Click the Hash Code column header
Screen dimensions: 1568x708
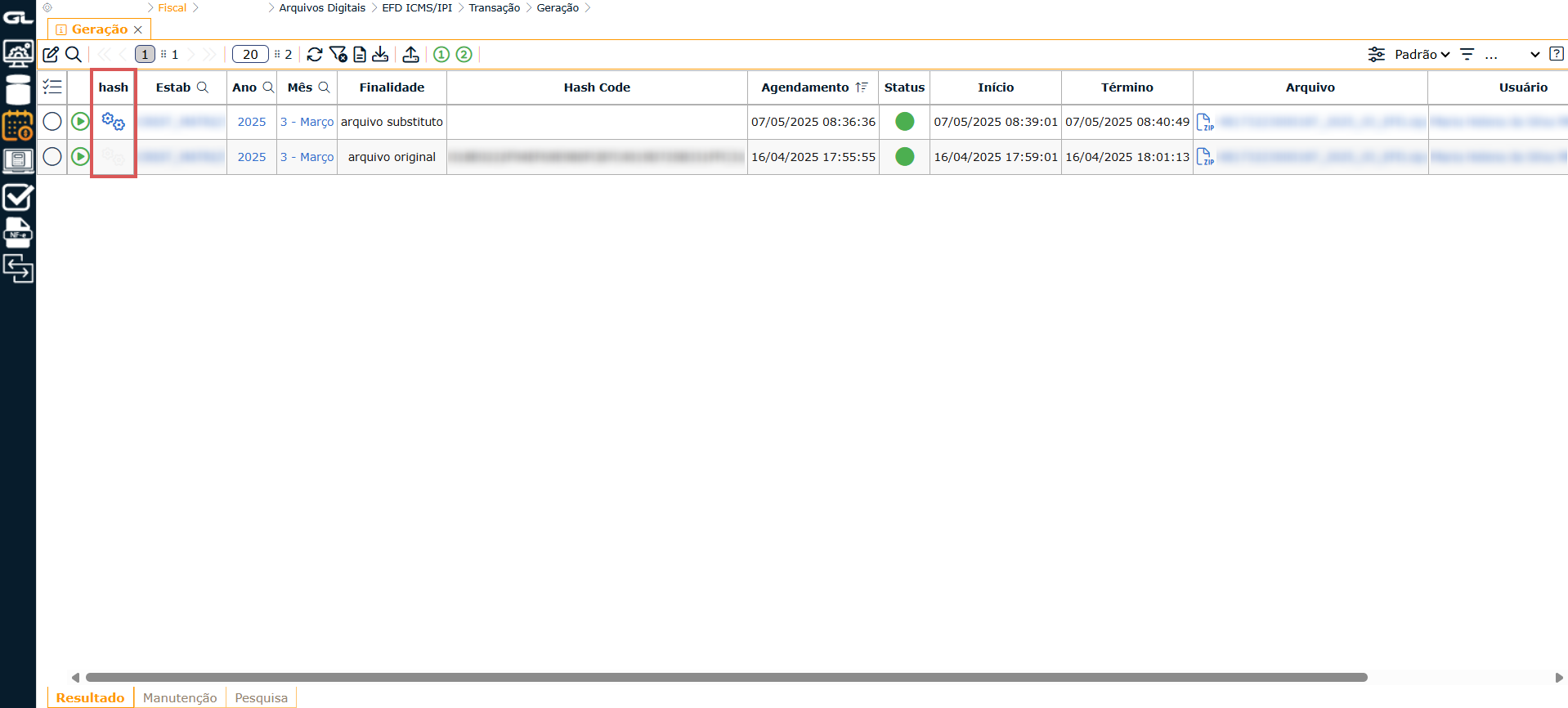(x=597, y=87)
